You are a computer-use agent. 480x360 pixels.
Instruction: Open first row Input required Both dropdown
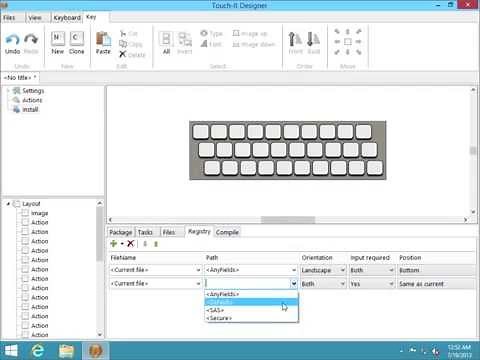(x=391, y=270)
